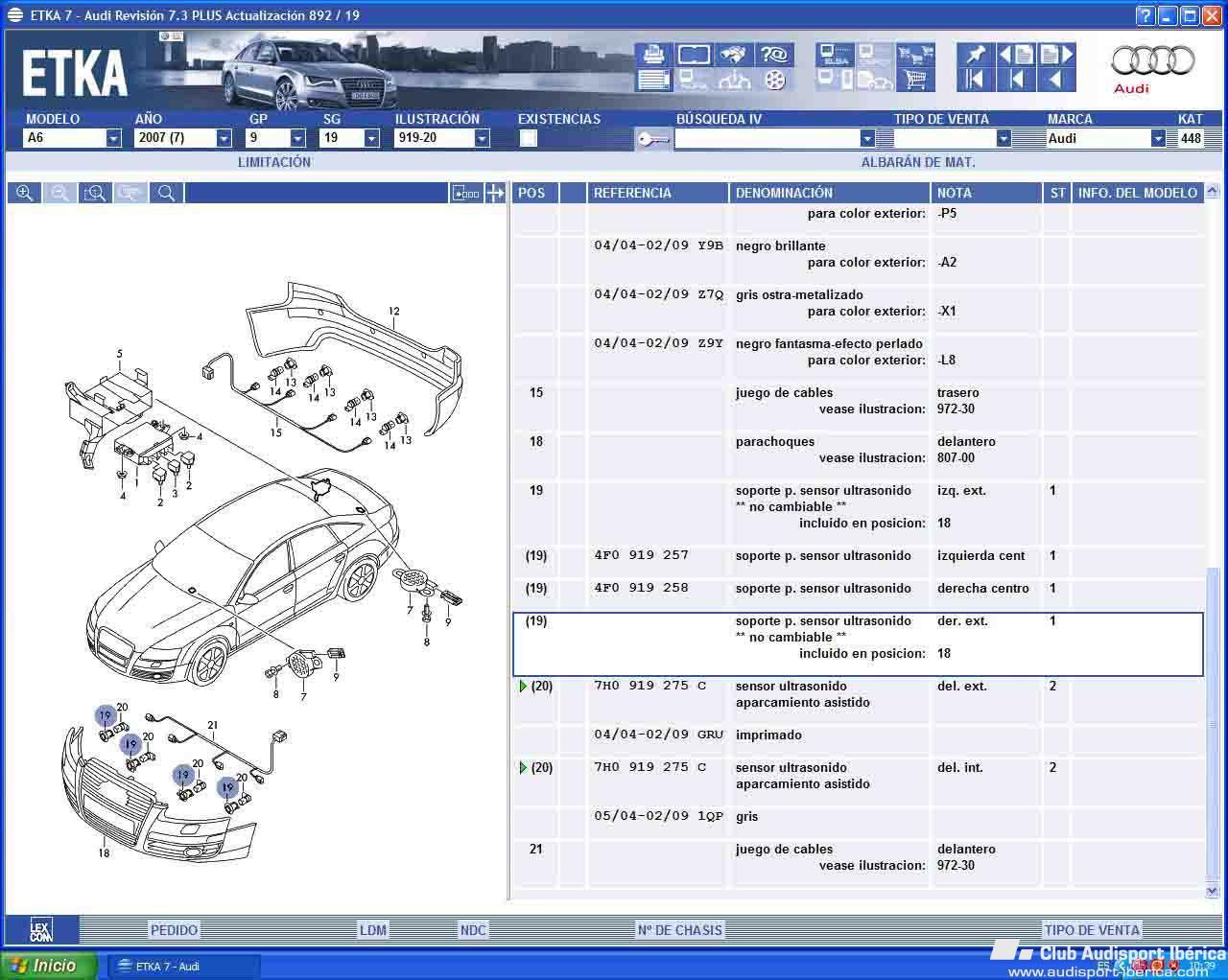Click the list form icon below printer
Viewport: 1228px width, 980px height.
[x=653, y=80]
